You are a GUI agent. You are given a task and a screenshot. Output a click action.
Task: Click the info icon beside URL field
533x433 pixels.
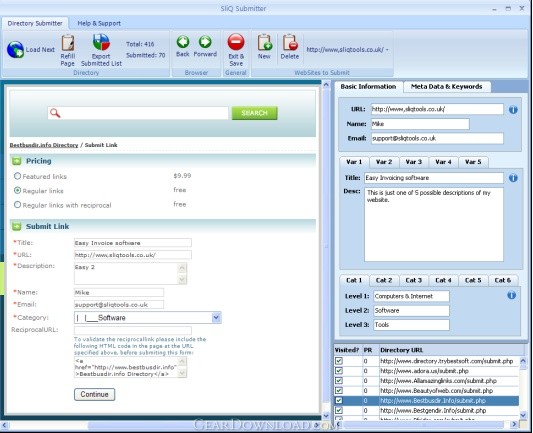click(x=513, y=109)
